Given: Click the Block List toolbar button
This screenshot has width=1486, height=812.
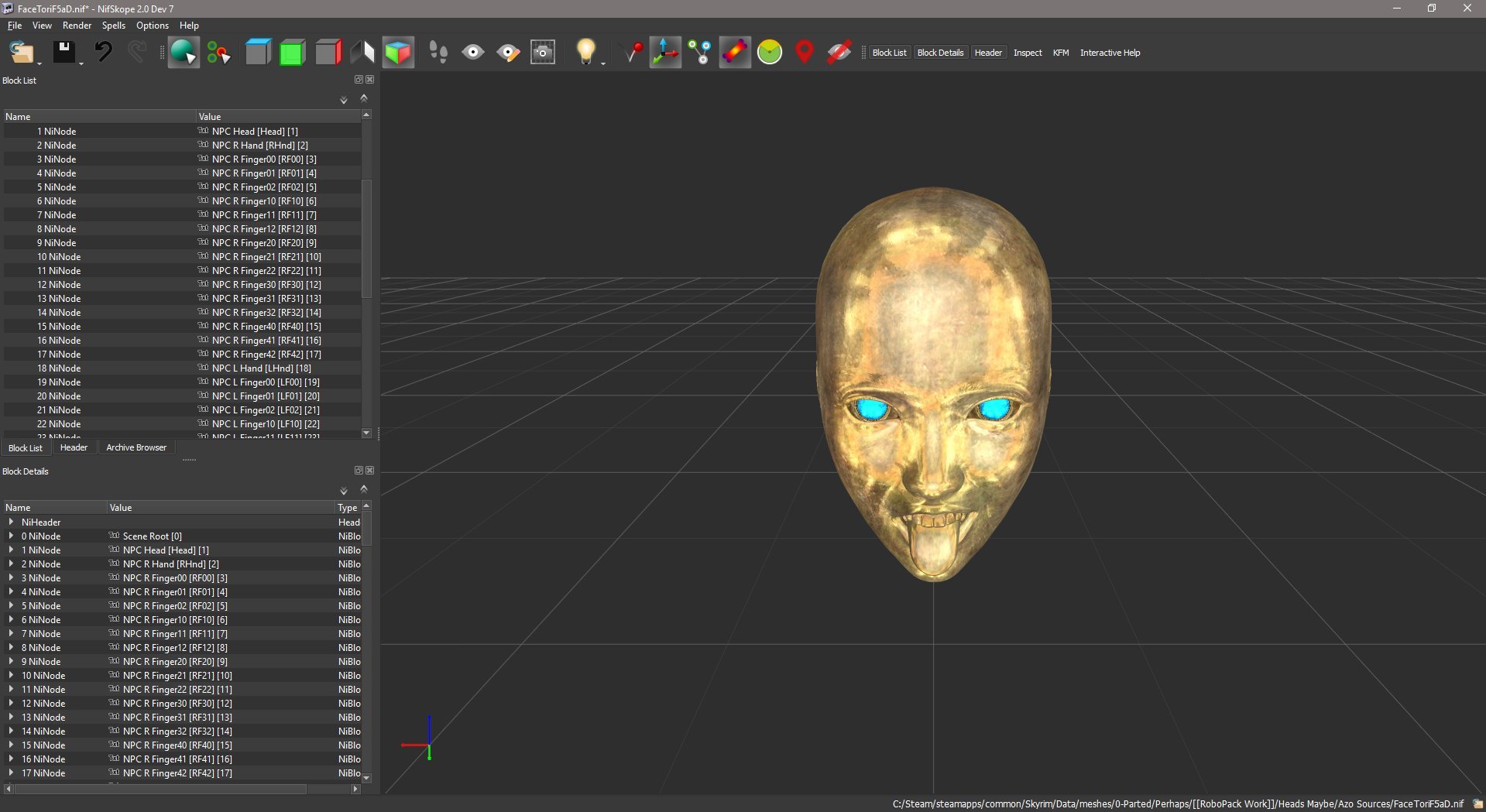Looking at the screenshot, I should pyautogui.click(x=889, y=53).
